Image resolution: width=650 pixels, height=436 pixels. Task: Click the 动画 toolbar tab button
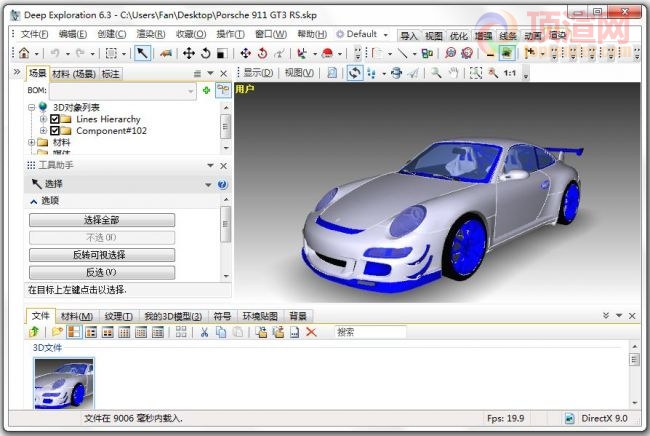[533, 36]
